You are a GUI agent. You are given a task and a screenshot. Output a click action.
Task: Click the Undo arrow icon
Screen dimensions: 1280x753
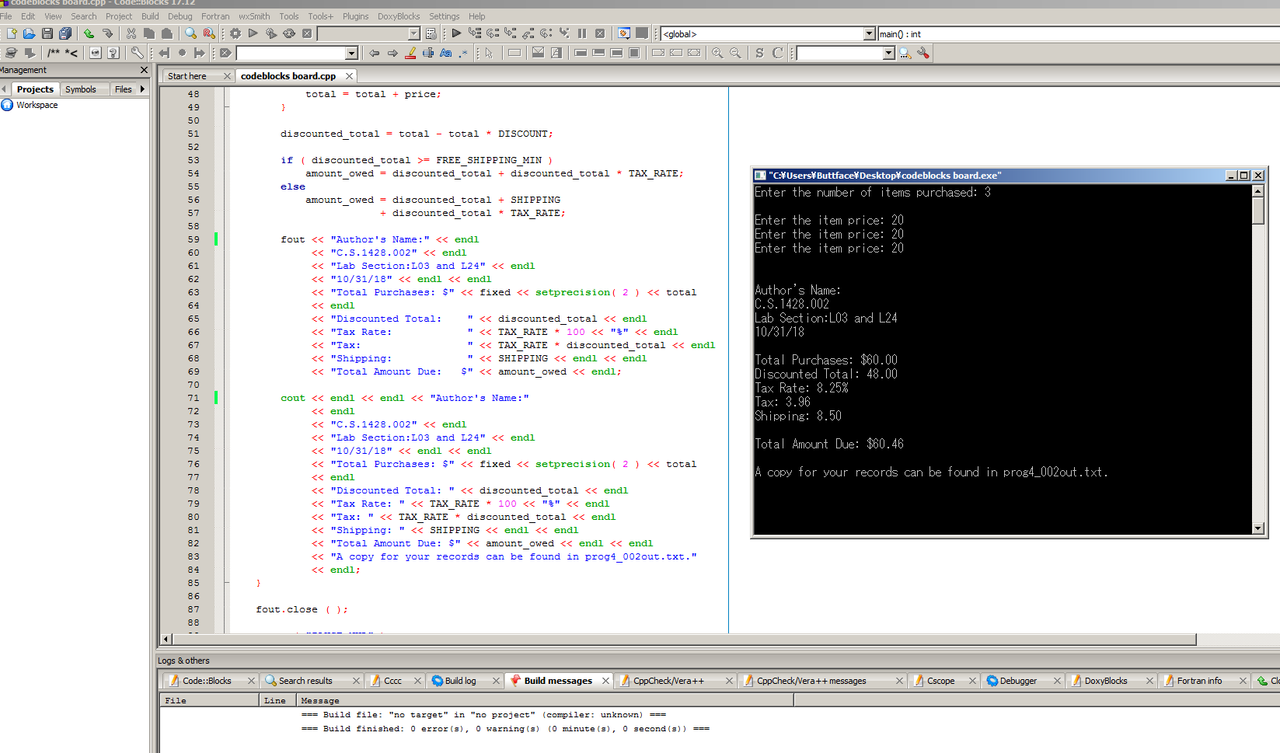[x=89, y=34]
